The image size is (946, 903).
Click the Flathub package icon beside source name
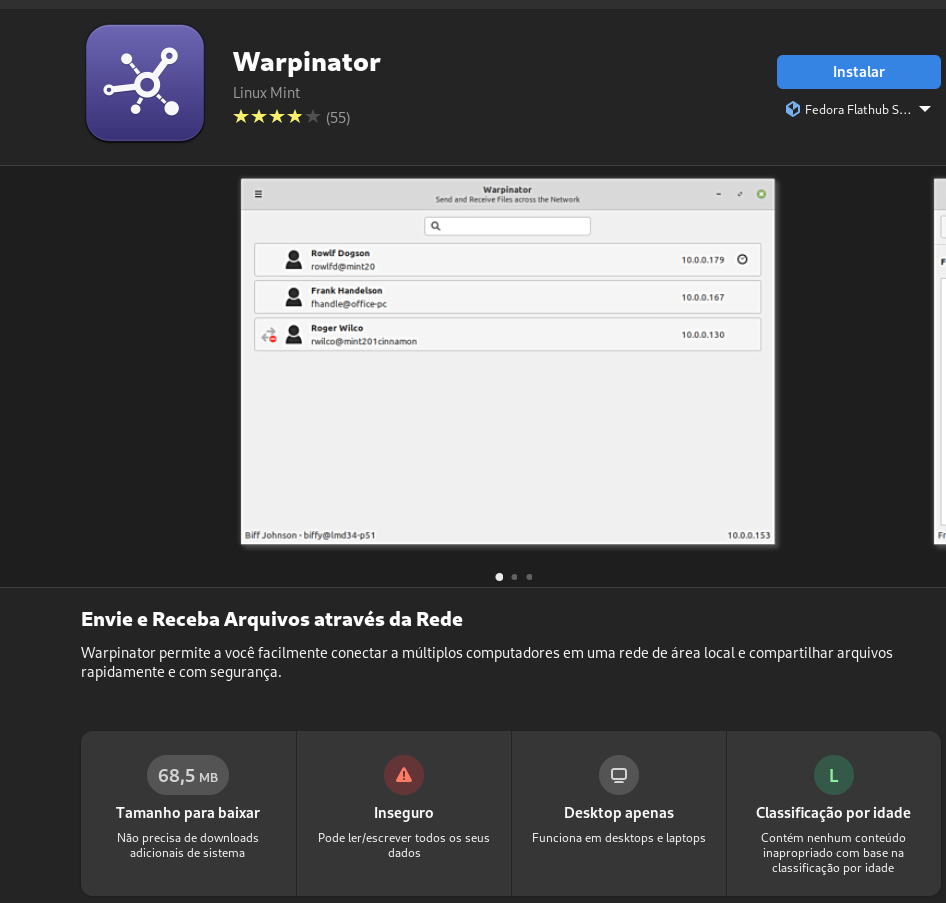coord(792,109)
